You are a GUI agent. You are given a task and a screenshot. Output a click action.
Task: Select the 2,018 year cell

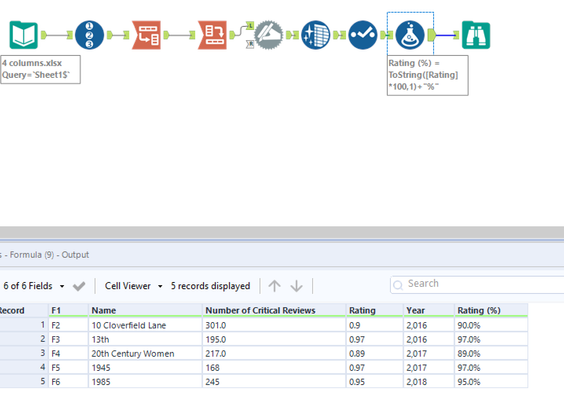[x=429, y=382]
